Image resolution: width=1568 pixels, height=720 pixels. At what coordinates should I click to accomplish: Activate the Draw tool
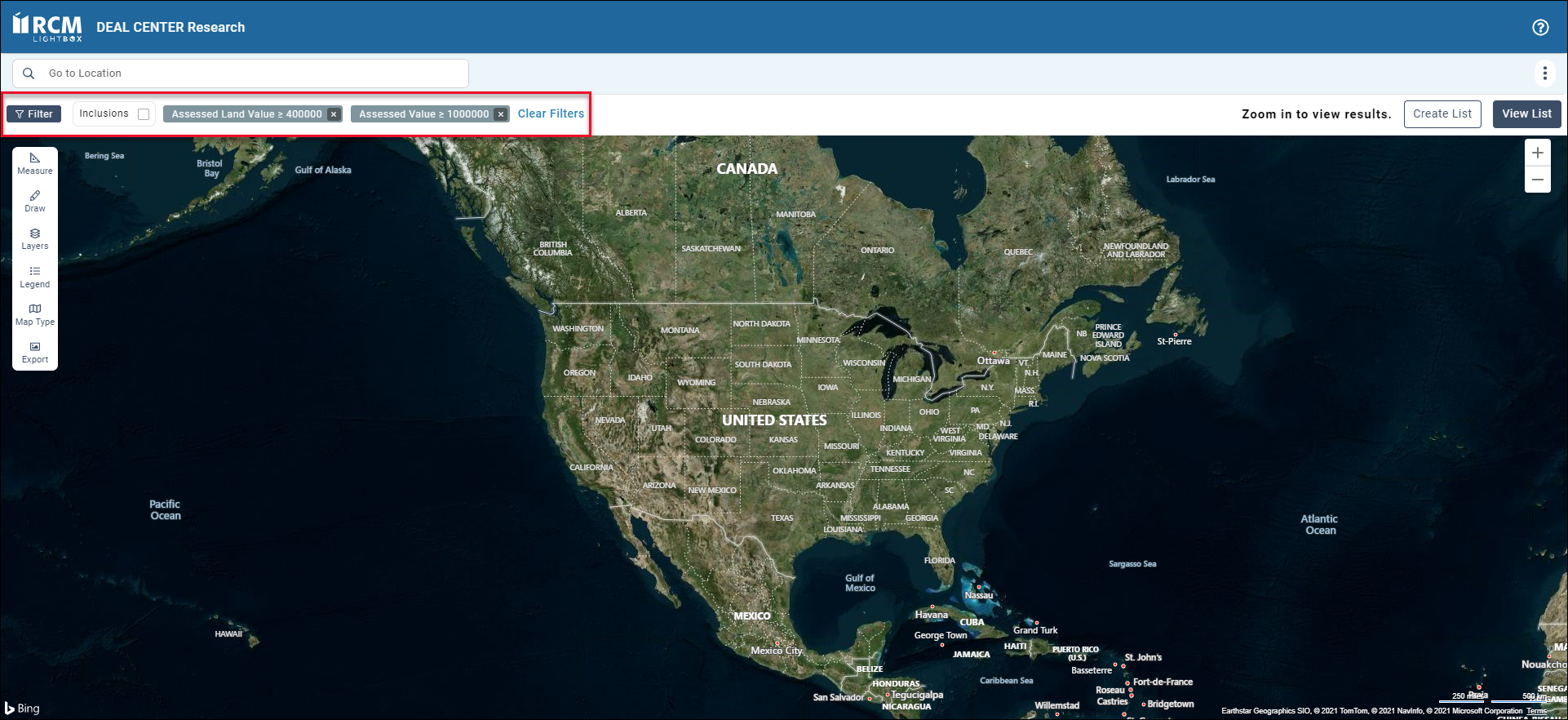35,201
